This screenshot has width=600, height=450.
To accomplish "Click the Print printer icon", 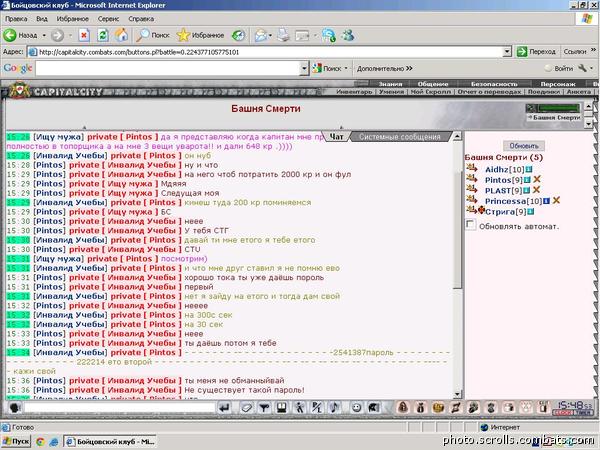I will [284, 36].
